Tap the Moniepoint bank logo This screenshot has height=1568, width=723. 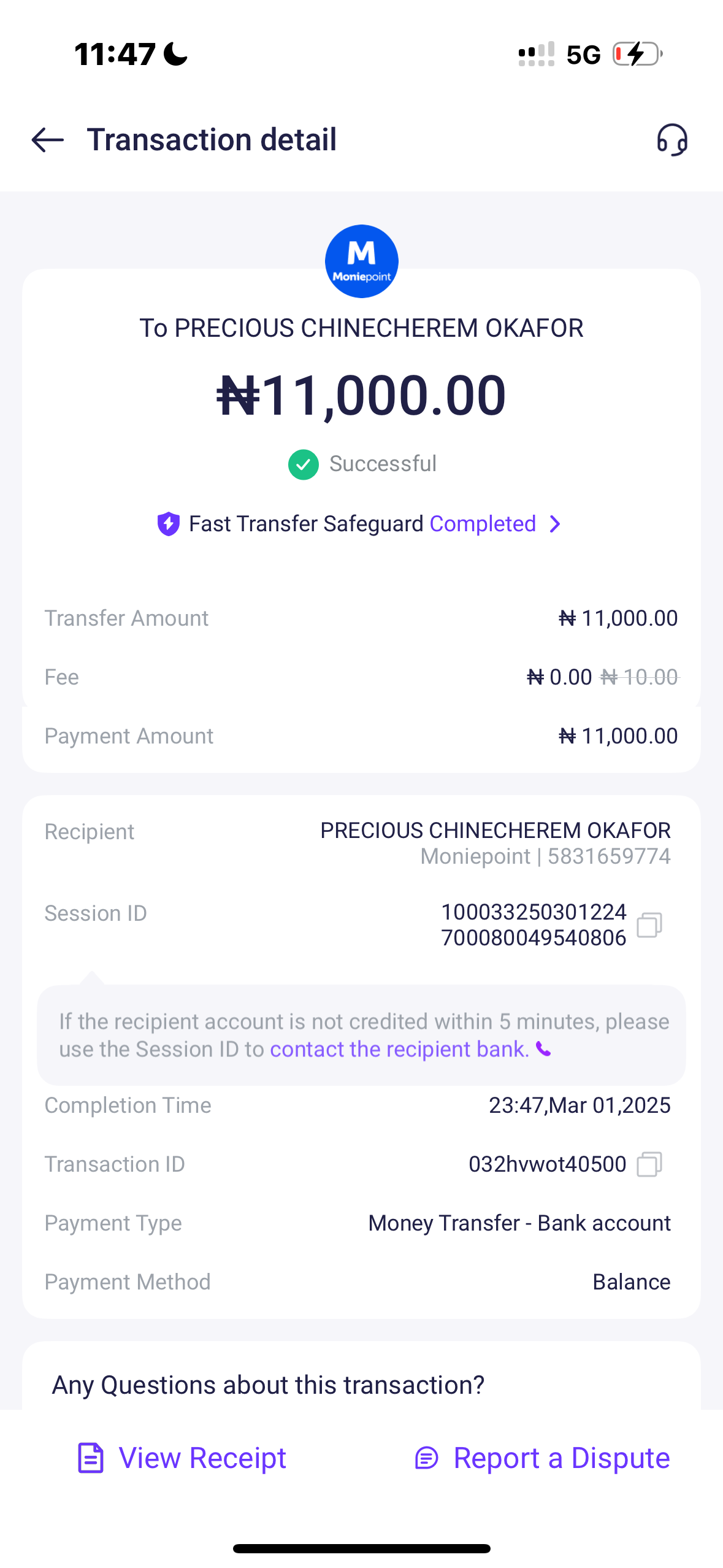click(361, 261)
